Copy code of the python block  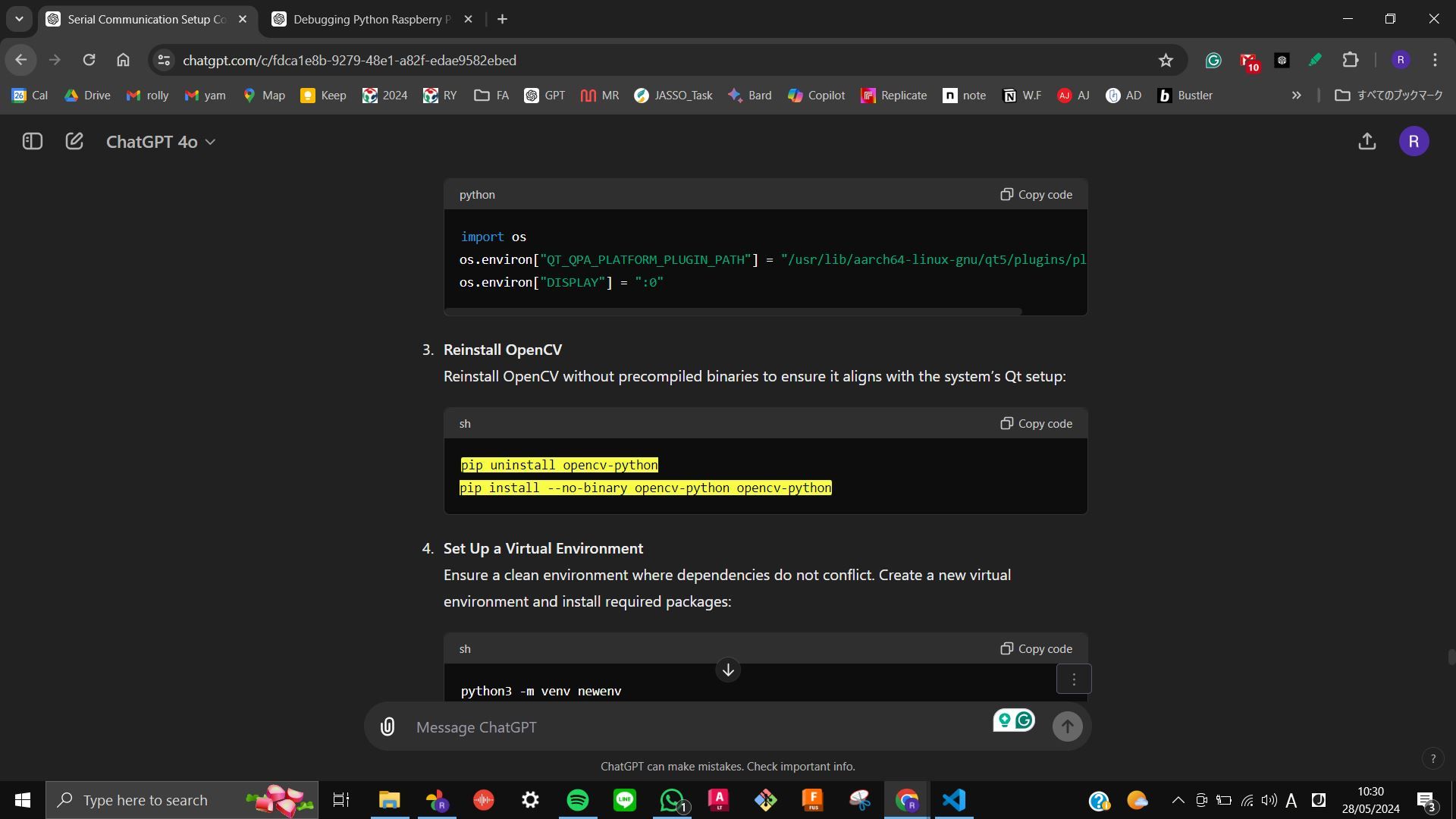click(1036, 195)
